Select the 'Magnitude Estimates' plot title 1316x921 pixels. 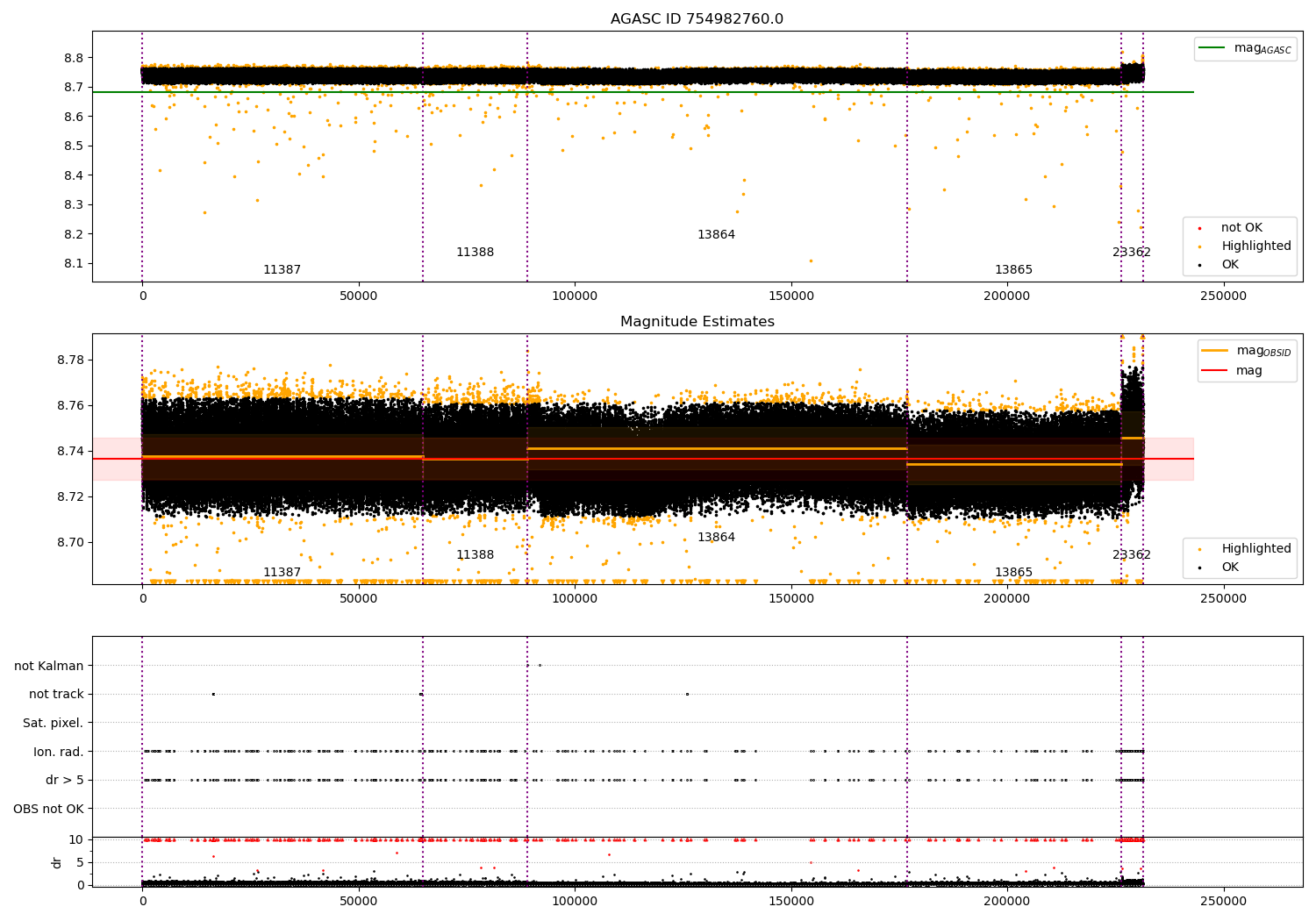point(697,322)
